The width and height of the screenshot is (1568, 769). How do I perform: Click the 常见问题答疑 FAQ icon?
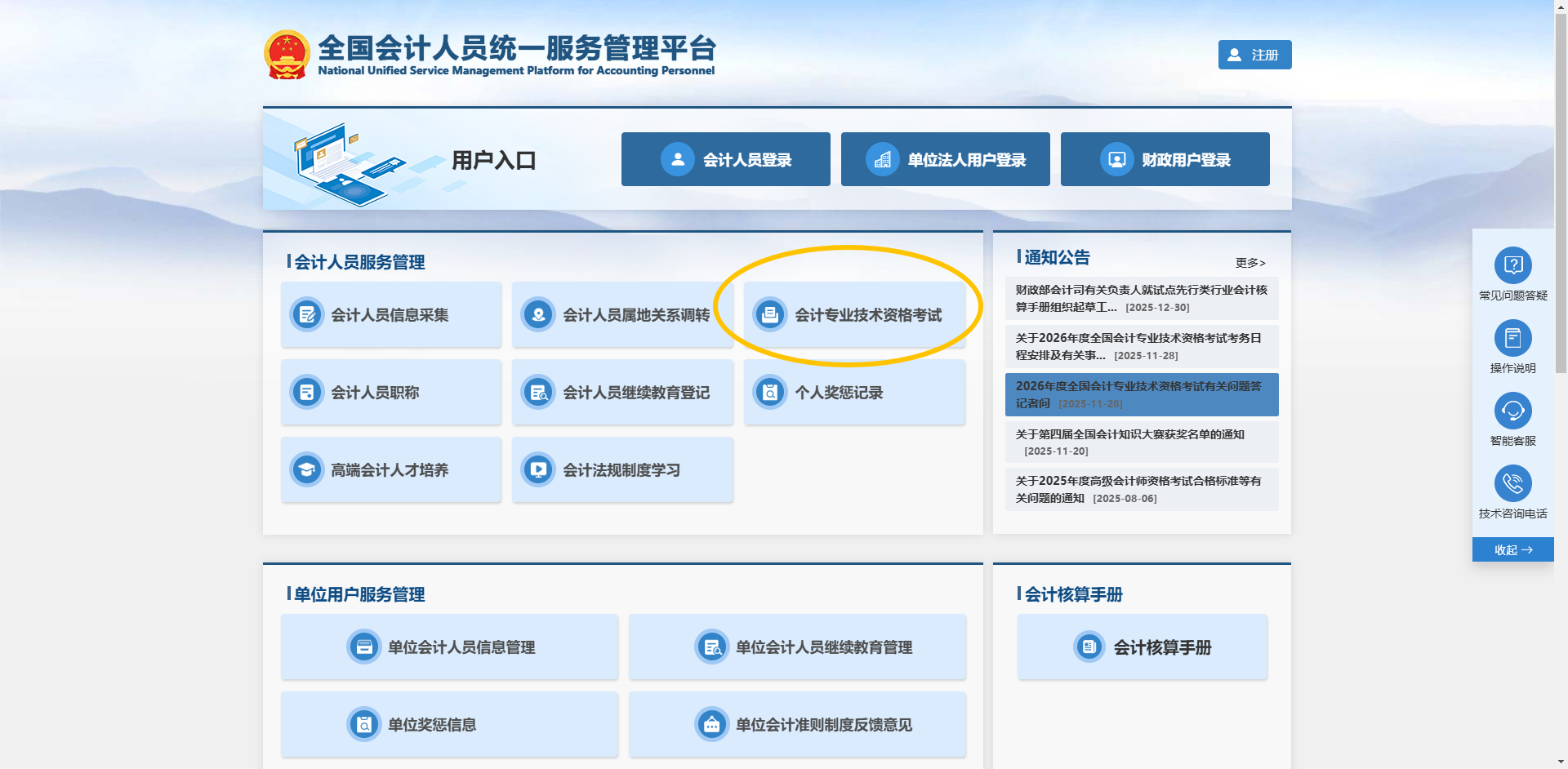1512,265
